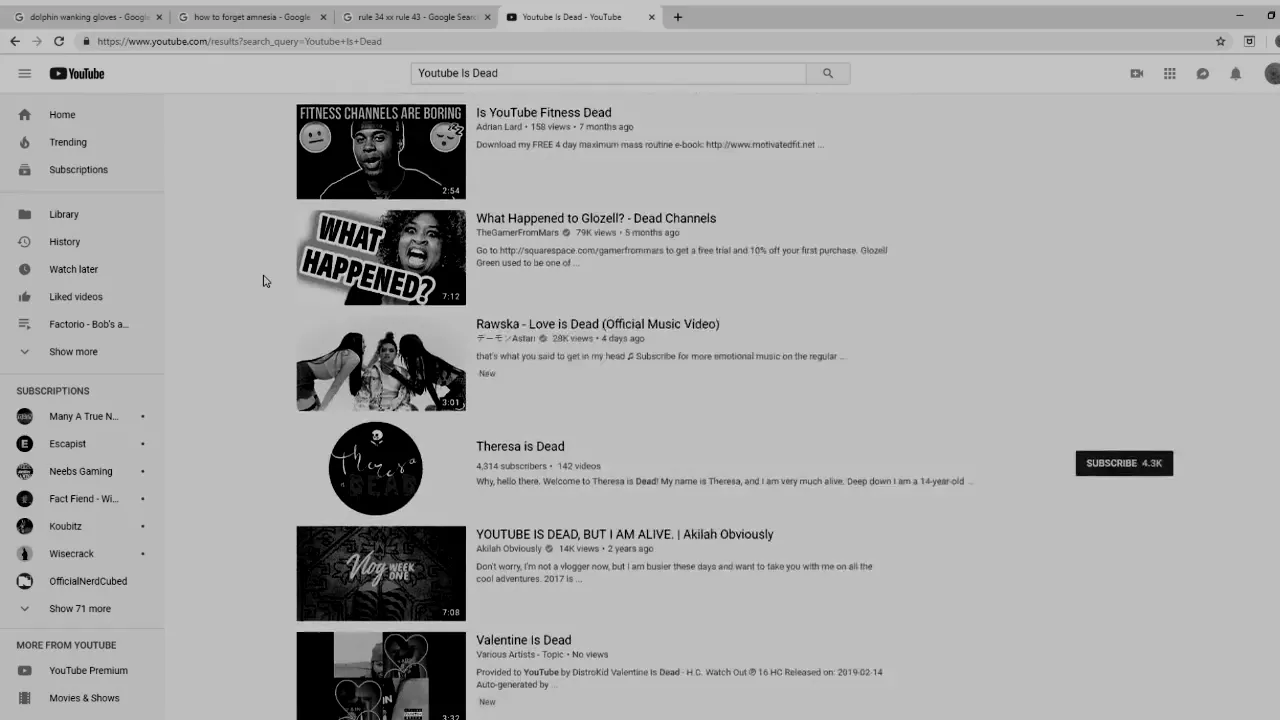Viewport: 1280px width, 720px height.
Task: Open Various Artists - Topic channel name
Action: click(520, 655)
